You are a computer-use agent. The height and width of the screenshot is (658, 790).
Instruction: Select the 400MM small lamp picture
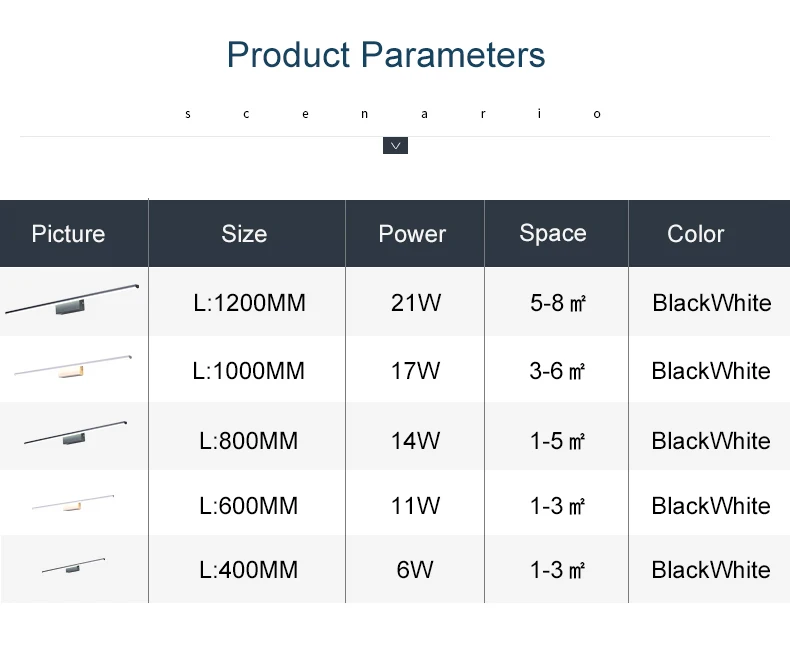pos(74,566)
